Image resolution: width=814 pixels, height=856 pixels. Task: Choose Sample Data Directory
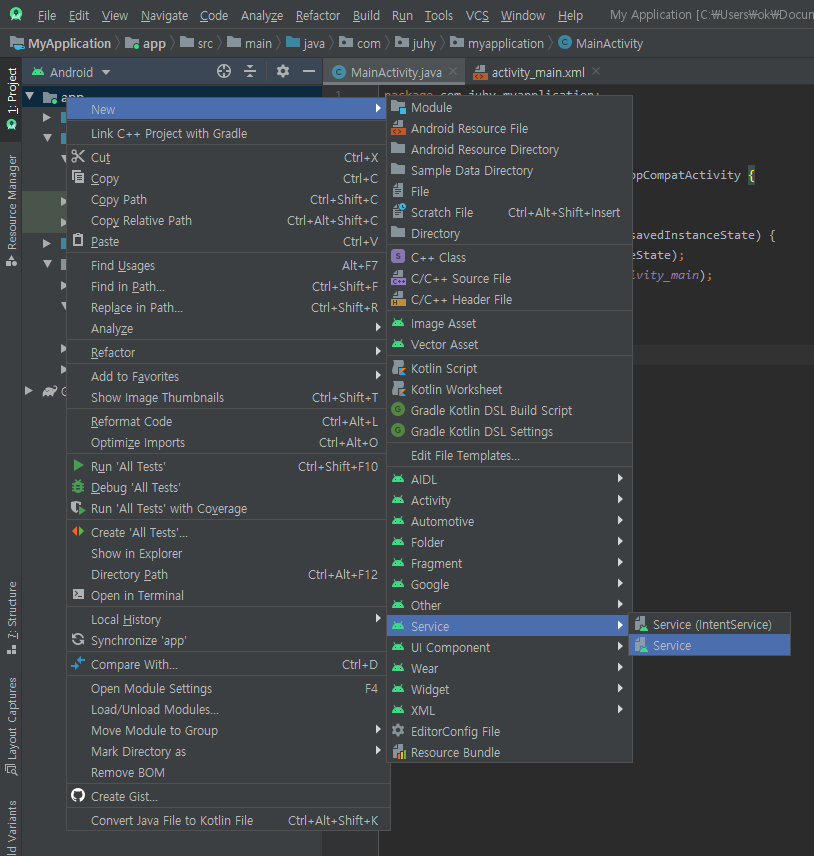pos(509,170)
